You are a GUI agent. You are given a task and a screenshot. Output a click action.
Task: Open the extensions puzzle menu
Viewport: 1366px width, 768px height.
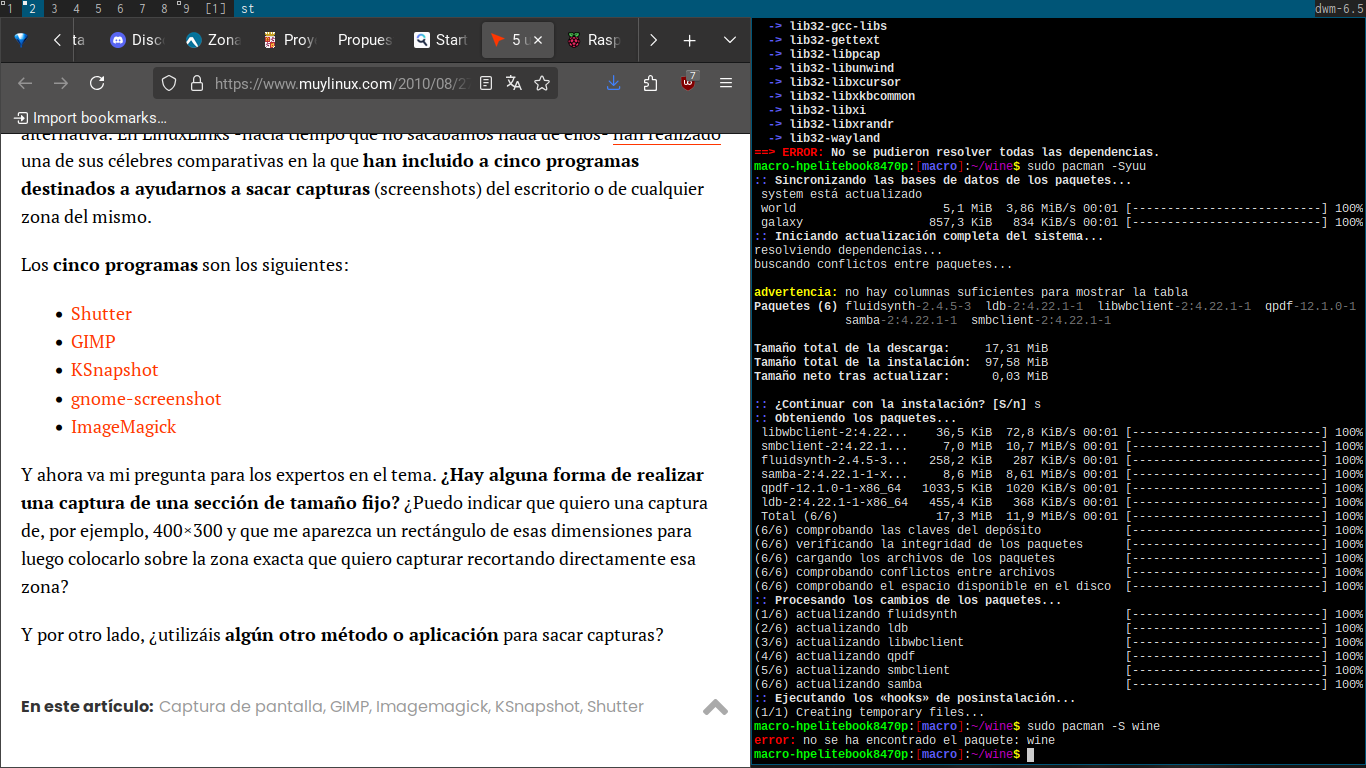pos(650,83)
